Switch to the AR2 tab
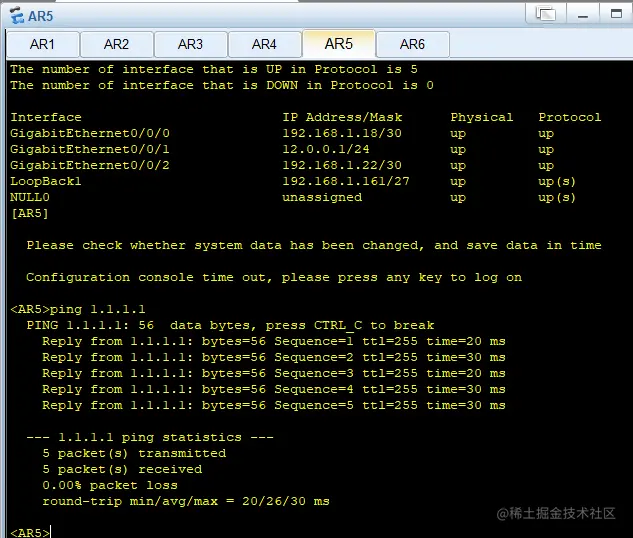This screenshot has height=538, width=633. [116, 44]
